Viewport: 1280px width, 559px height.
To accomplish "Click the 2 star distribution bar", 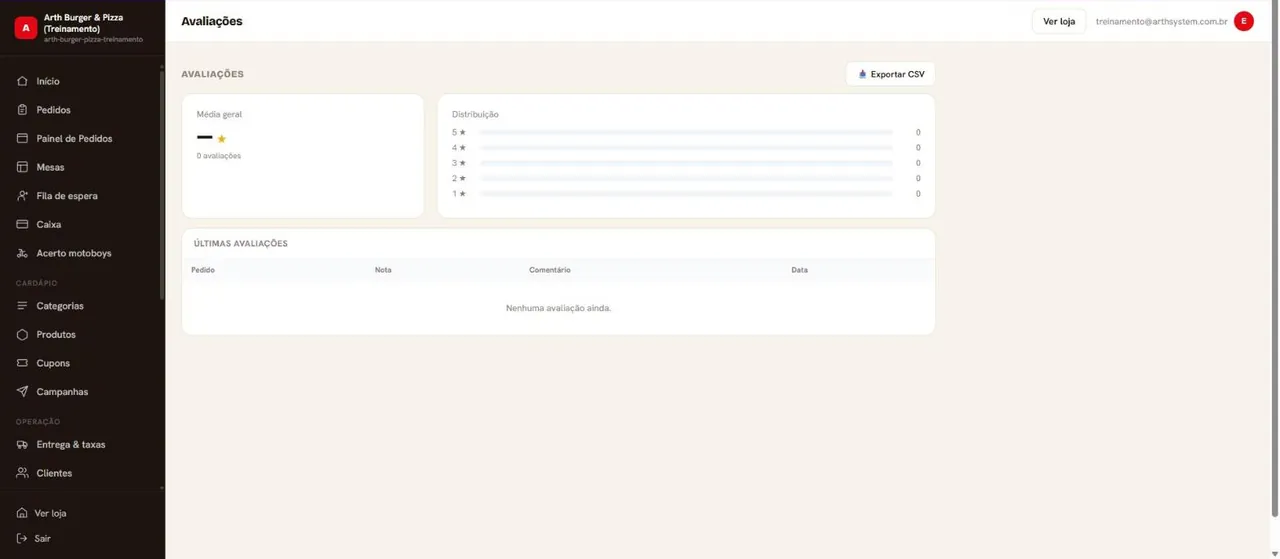I will 686,178.
